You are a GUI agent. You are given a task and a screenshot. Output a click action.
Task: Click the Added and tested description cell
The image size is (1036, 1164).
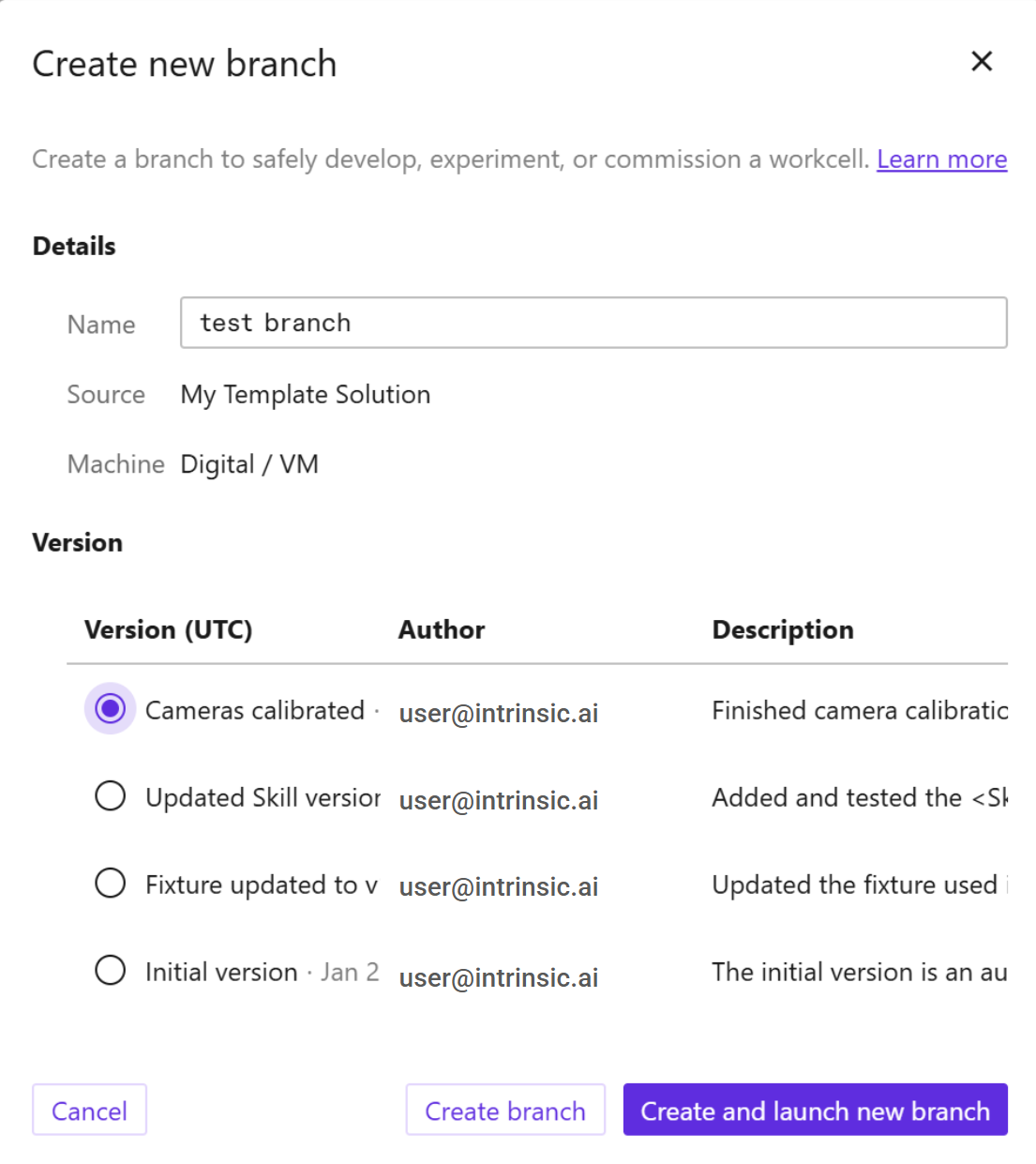859,798
